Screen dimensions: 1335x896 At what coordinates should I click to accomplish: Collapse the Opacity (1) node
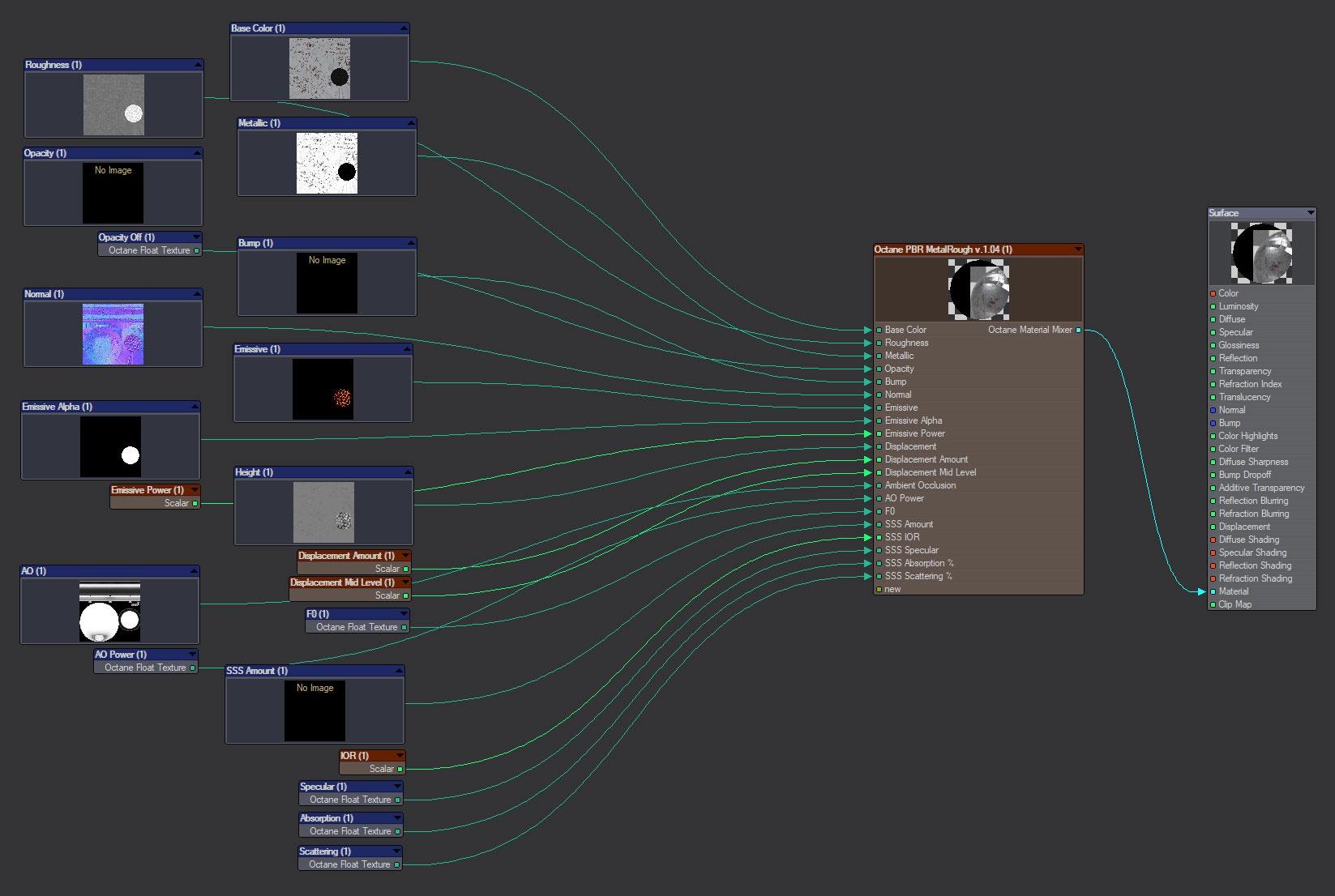196,153
